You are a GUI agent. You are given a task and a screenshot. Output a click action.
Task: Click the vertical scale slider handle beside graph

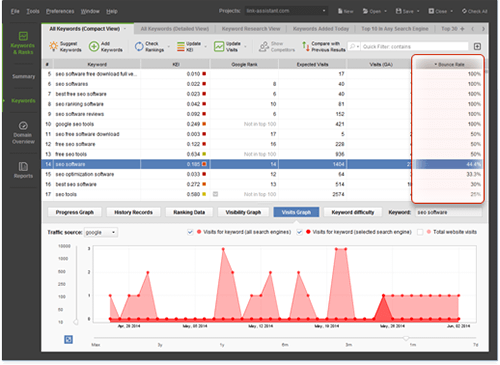76,322
